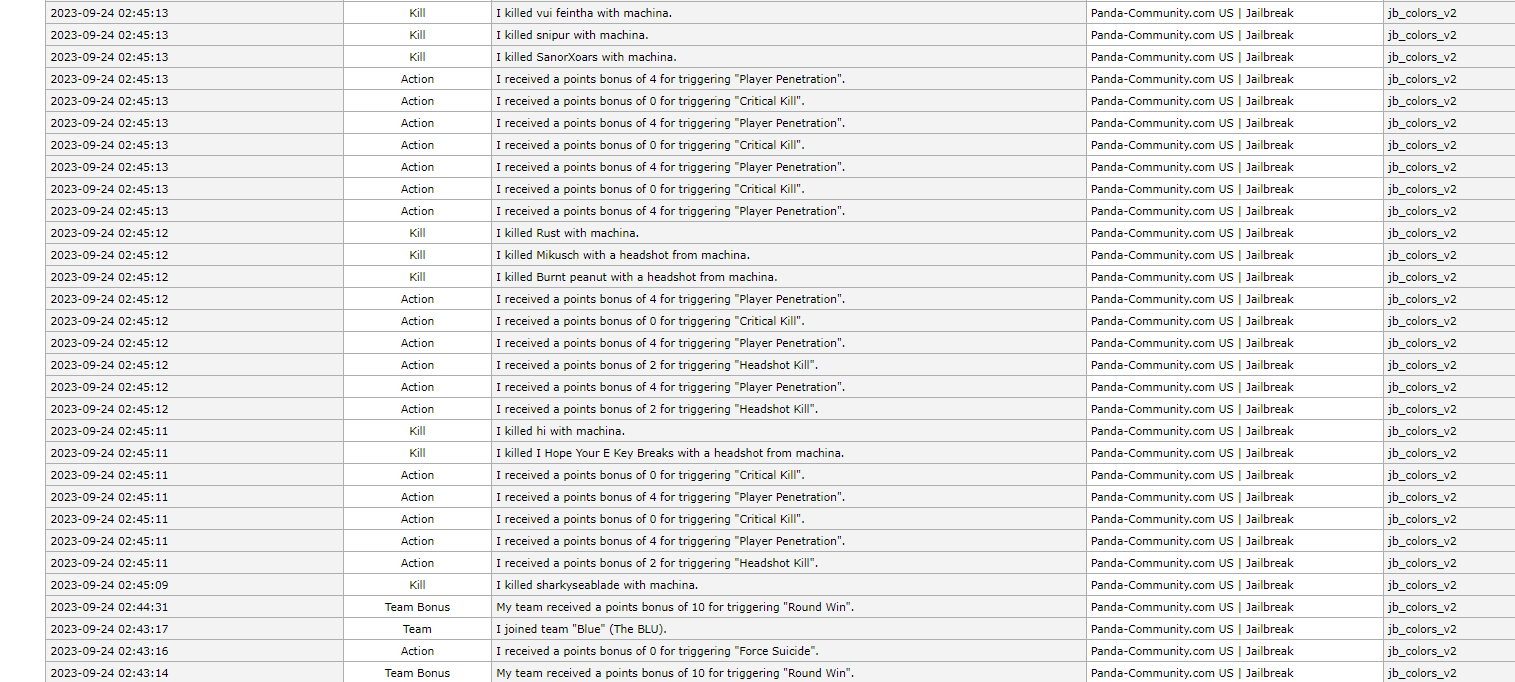Image resolution: width=1515 pixels, height=682 pixels.
Task: Click the 'I joined team "Blue"' event text
Action: (x=581, y=629)
